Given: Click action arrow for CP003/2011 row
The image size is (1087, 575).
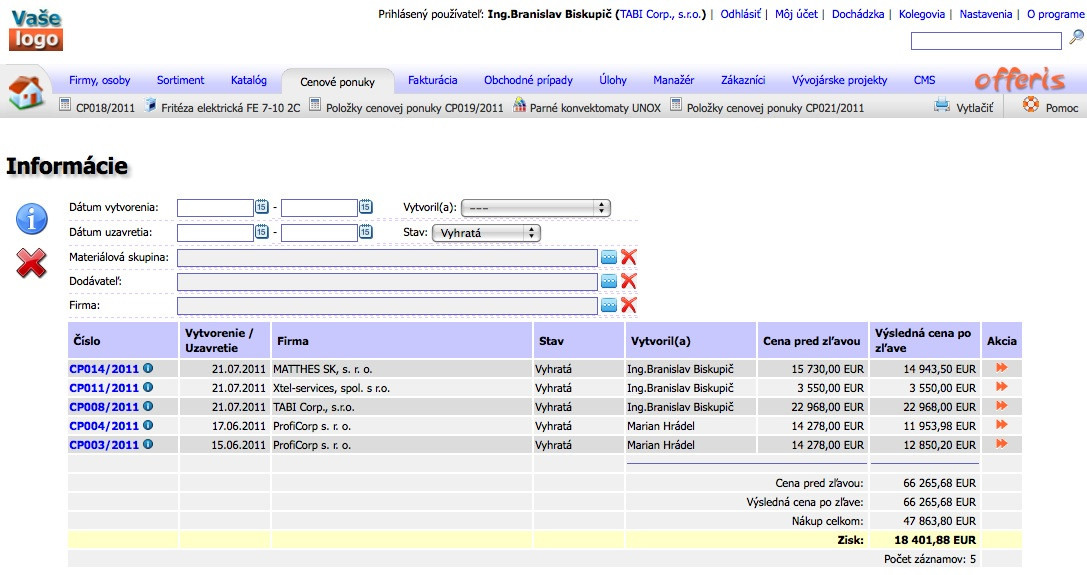Looking at the screenshot, I should click(1002, 443).
